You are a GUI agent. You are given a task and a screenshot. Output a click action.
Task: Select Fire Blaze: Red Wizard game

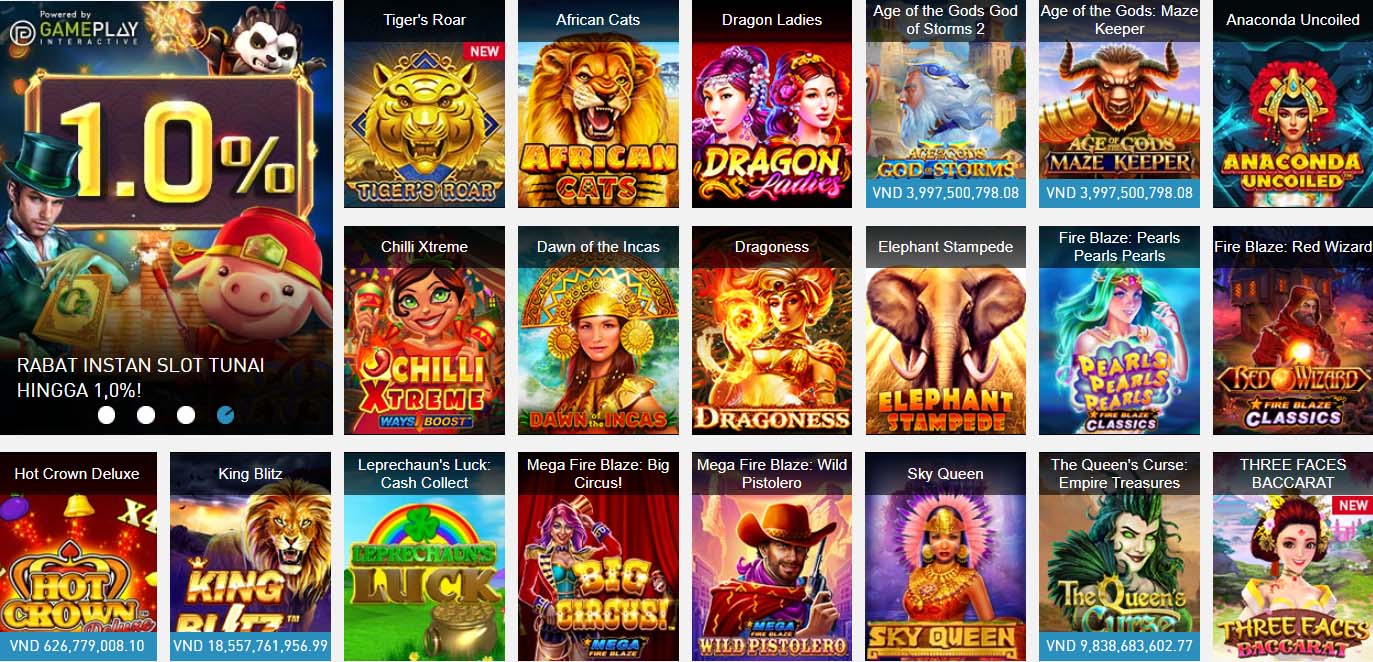[x=1293, y=330]
